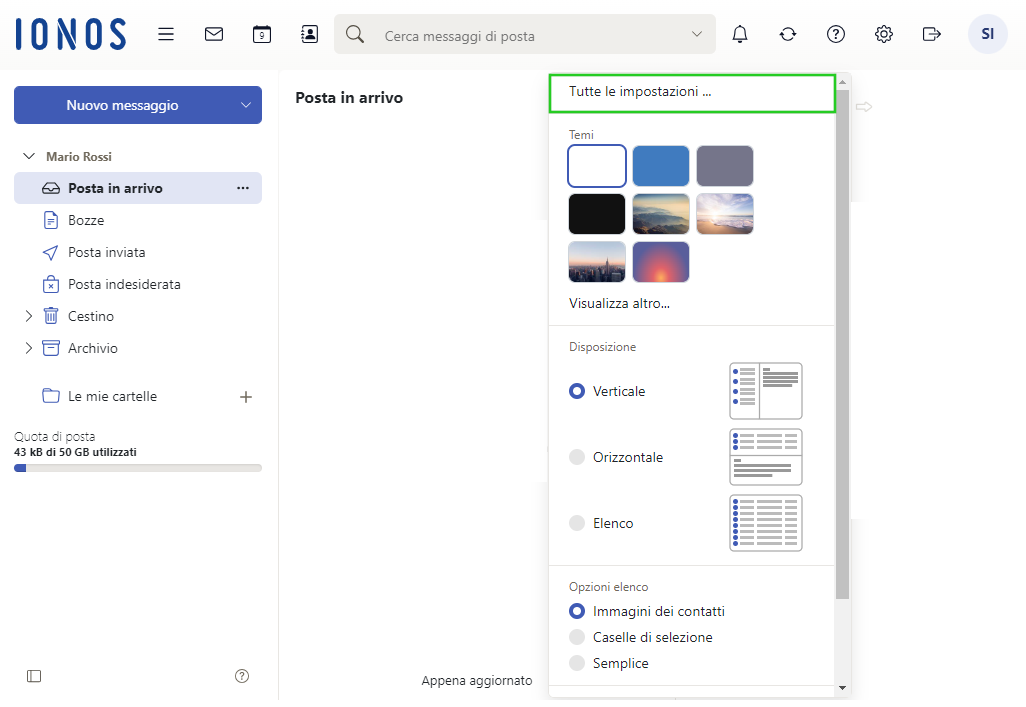The width and height of the screenshot is (1026, 707).
Task: Click the Nuovo messaggio button
Action: click(122, 105)
